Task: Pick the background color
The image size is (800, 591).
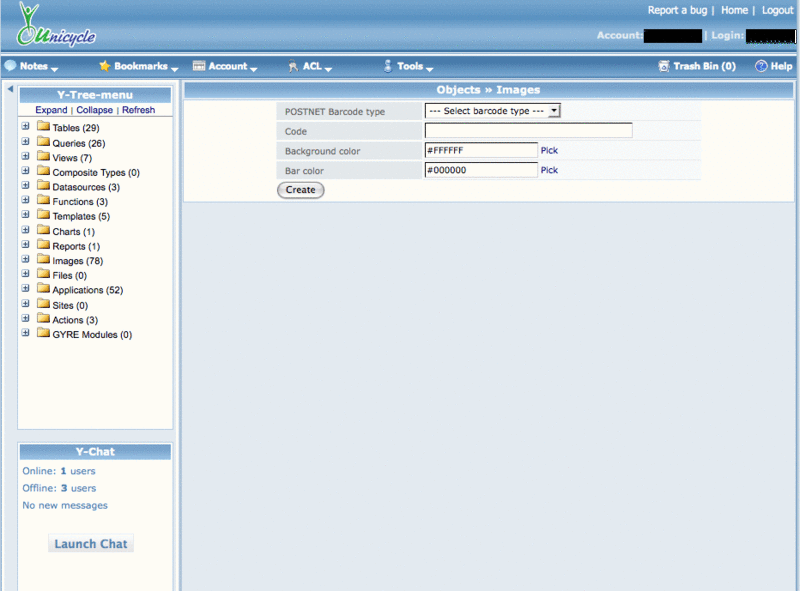Action: click(549, 150)
